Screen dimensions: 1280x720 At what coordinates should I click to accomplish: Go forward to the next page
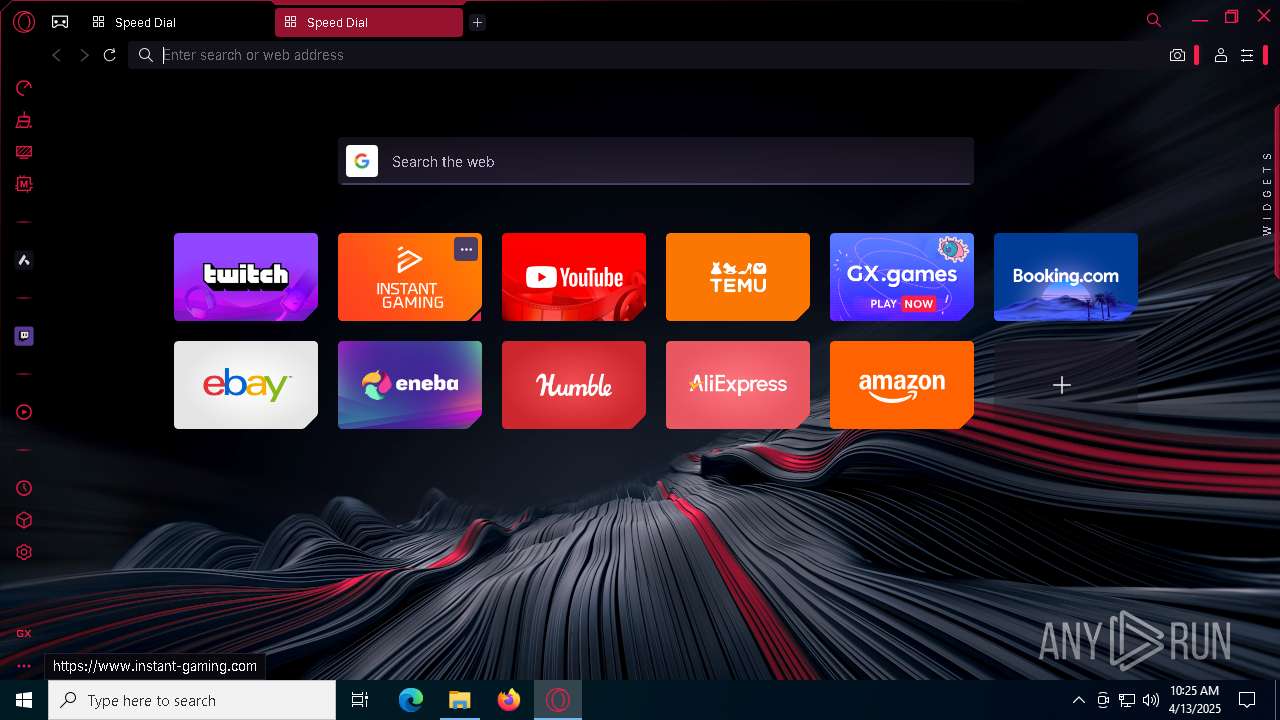[84, 55]
